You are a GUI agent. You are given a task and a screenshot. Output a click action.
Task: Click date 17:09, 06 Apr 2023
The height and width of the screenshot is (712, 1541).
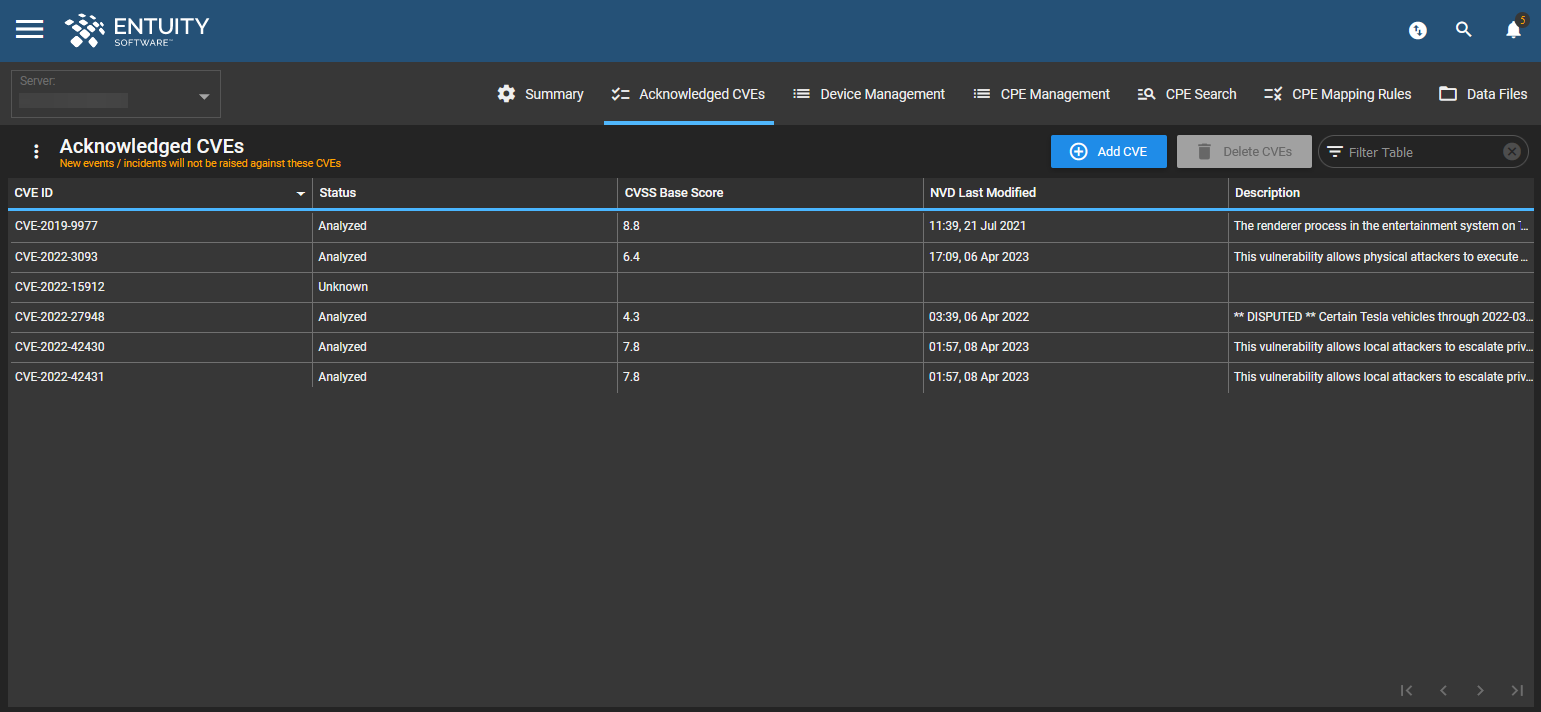(x=1075, y=257)
